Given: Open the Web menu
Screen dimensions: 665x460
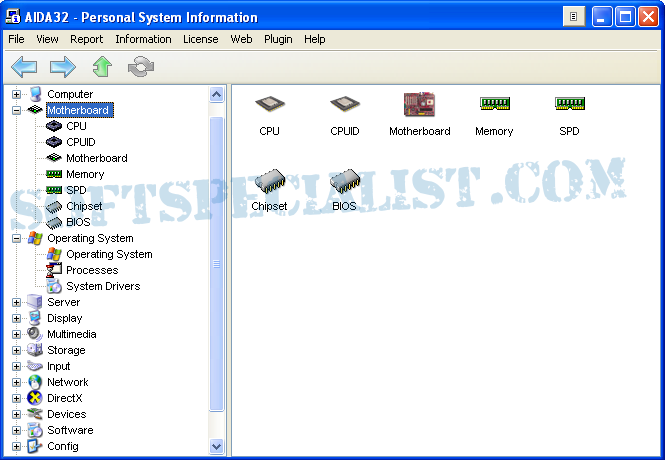Looking at the screenshot, I should (241, 39).
